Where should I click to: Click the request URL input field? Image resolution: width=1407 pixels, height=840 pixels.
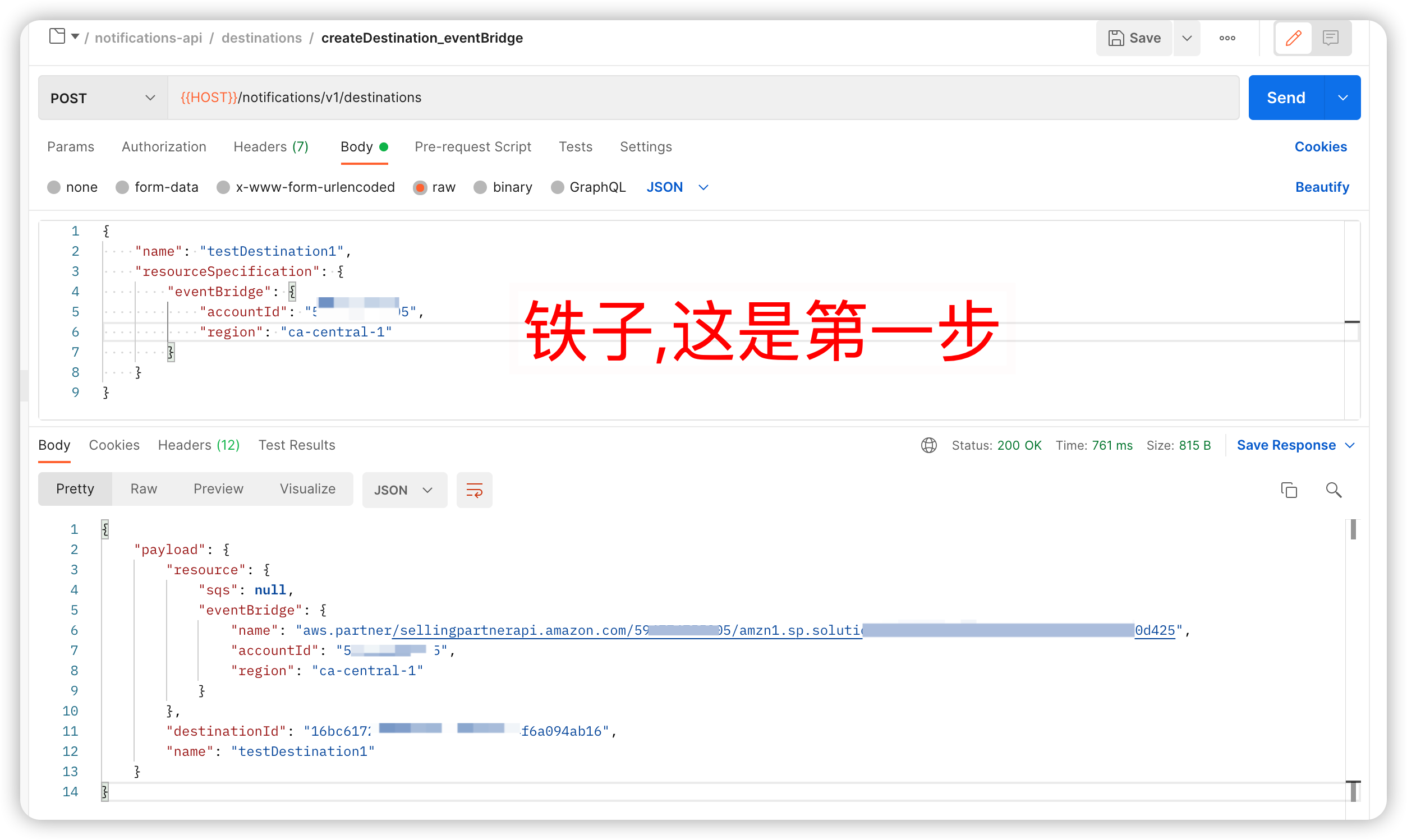702,98
